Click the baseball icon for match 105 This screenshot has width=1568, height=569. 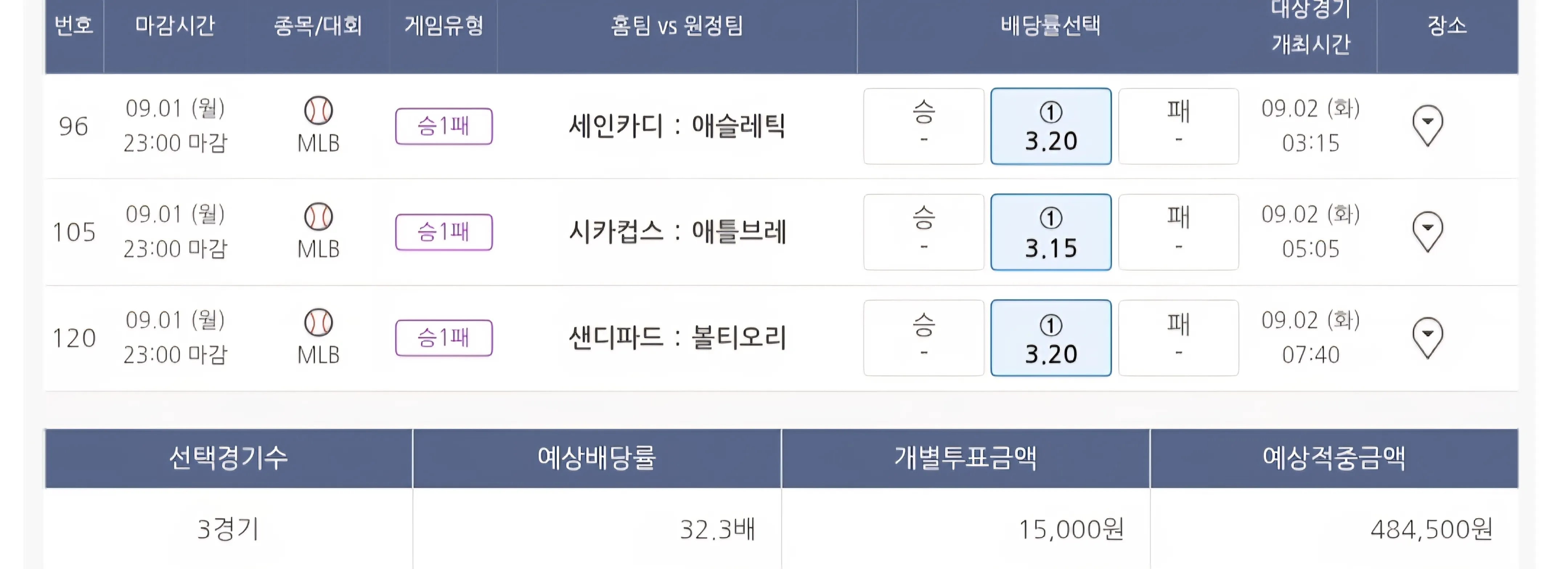pyautogui.click(x=318, y=217)
